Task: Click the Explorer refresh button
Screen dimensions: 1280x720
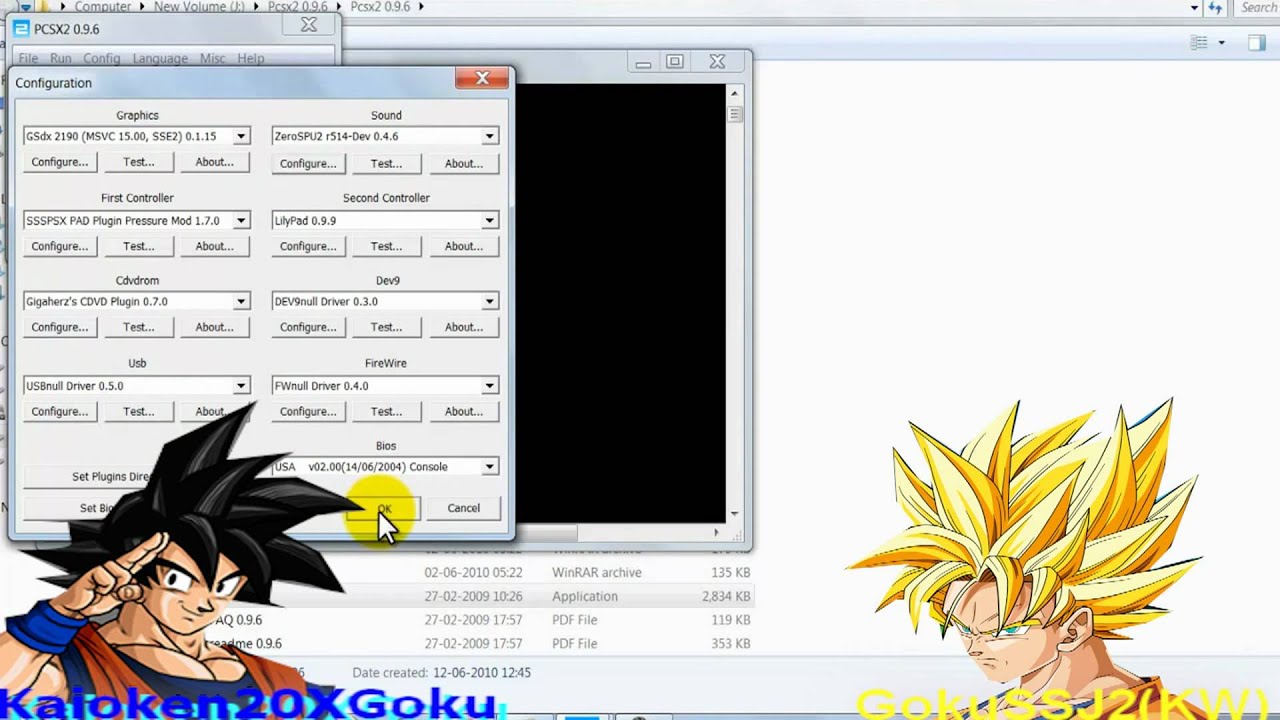Action: point(1215,8)
